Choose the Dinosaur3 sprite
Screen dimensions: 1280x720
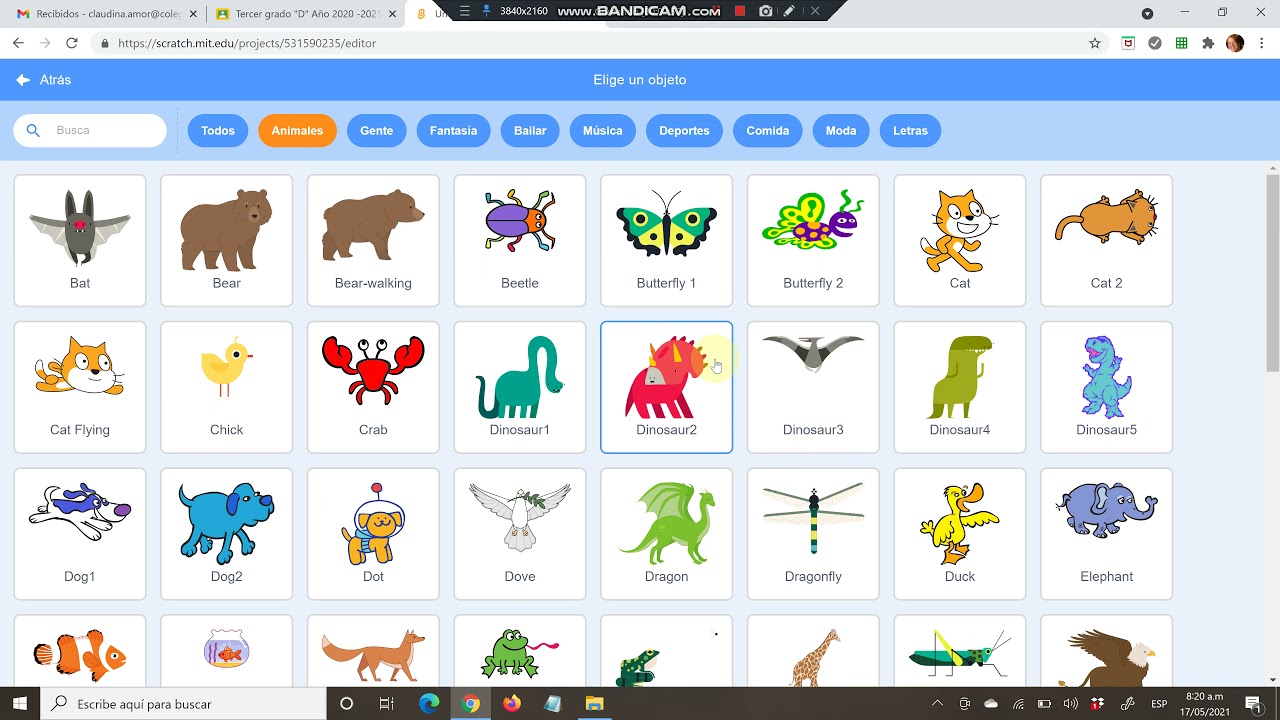813,387
